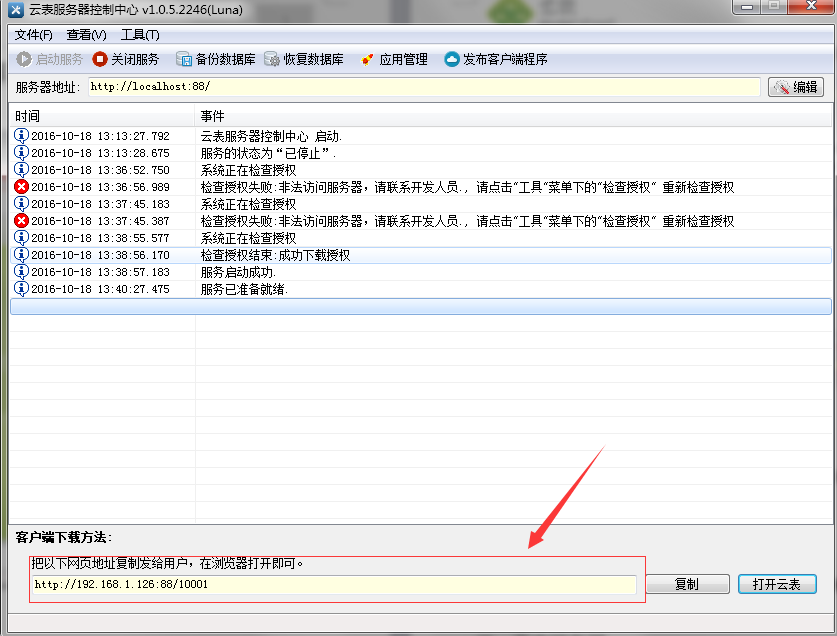Click the 服务器地址 field with localhost:88

tap(424, 87)
